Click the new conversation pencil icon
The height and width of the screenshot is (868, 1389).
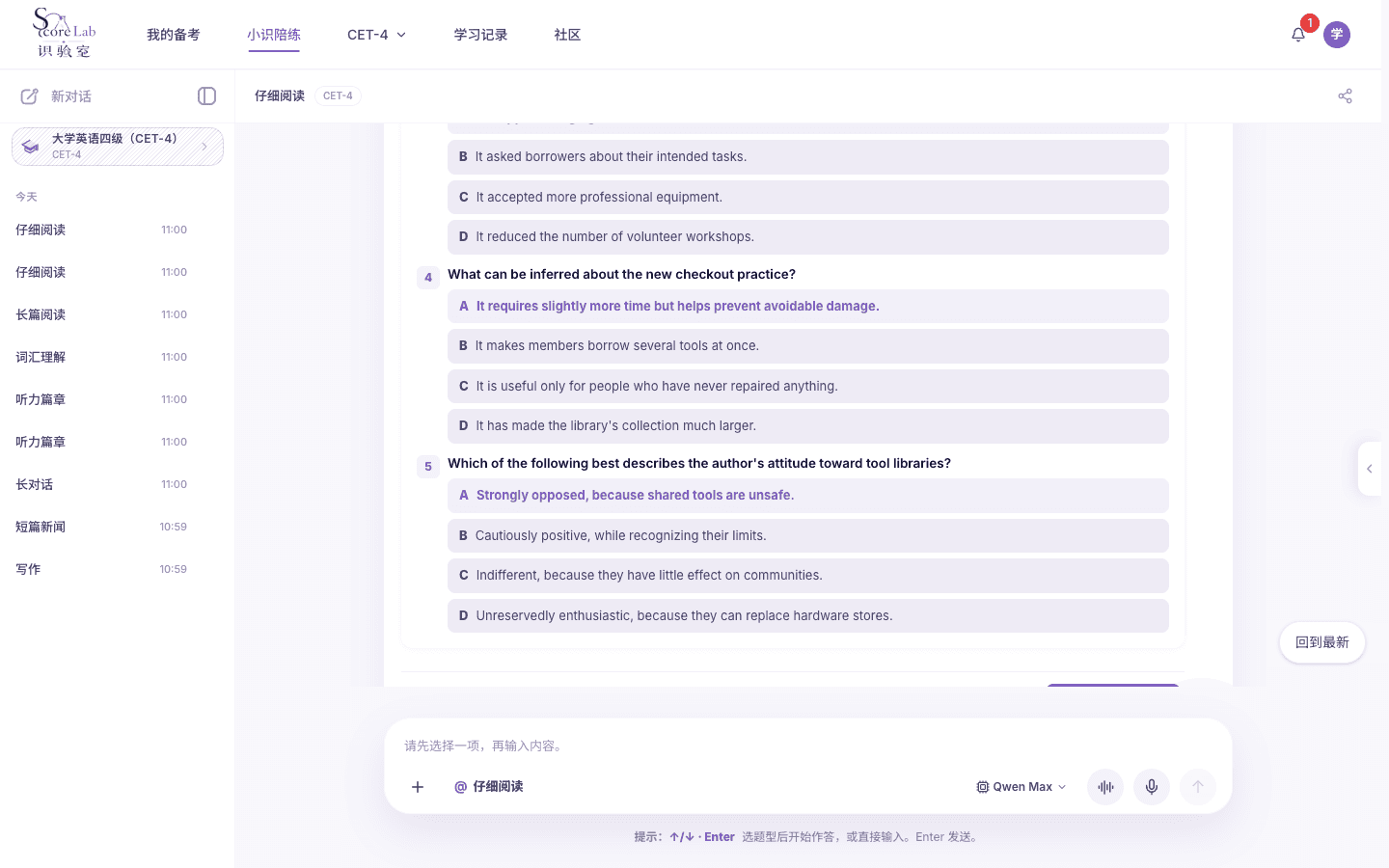[30, 96]
